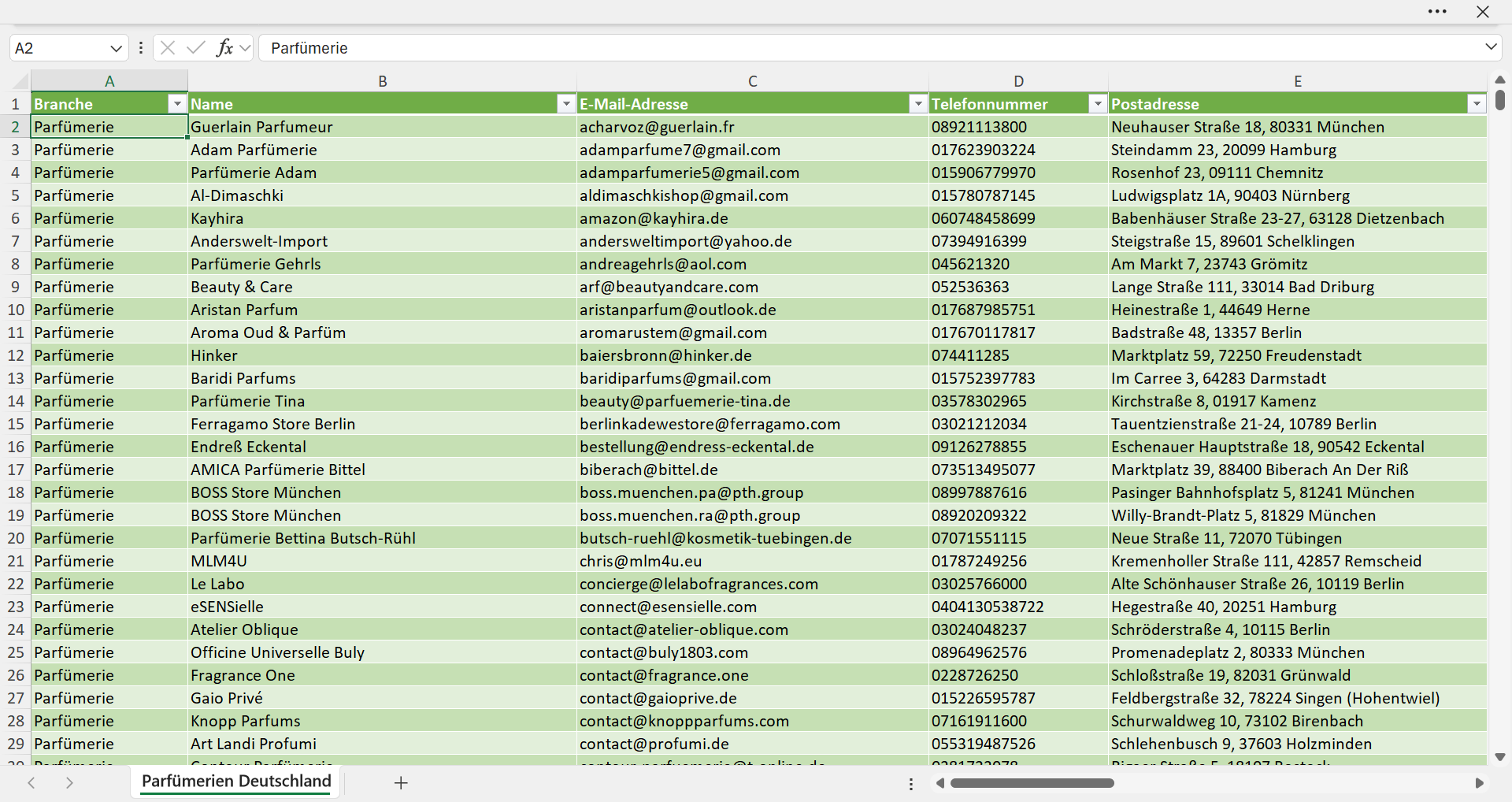Click email boss.muenchen.pa@pth.group
The height and width of the screenshot is (802, 1512).
[753, 492]
